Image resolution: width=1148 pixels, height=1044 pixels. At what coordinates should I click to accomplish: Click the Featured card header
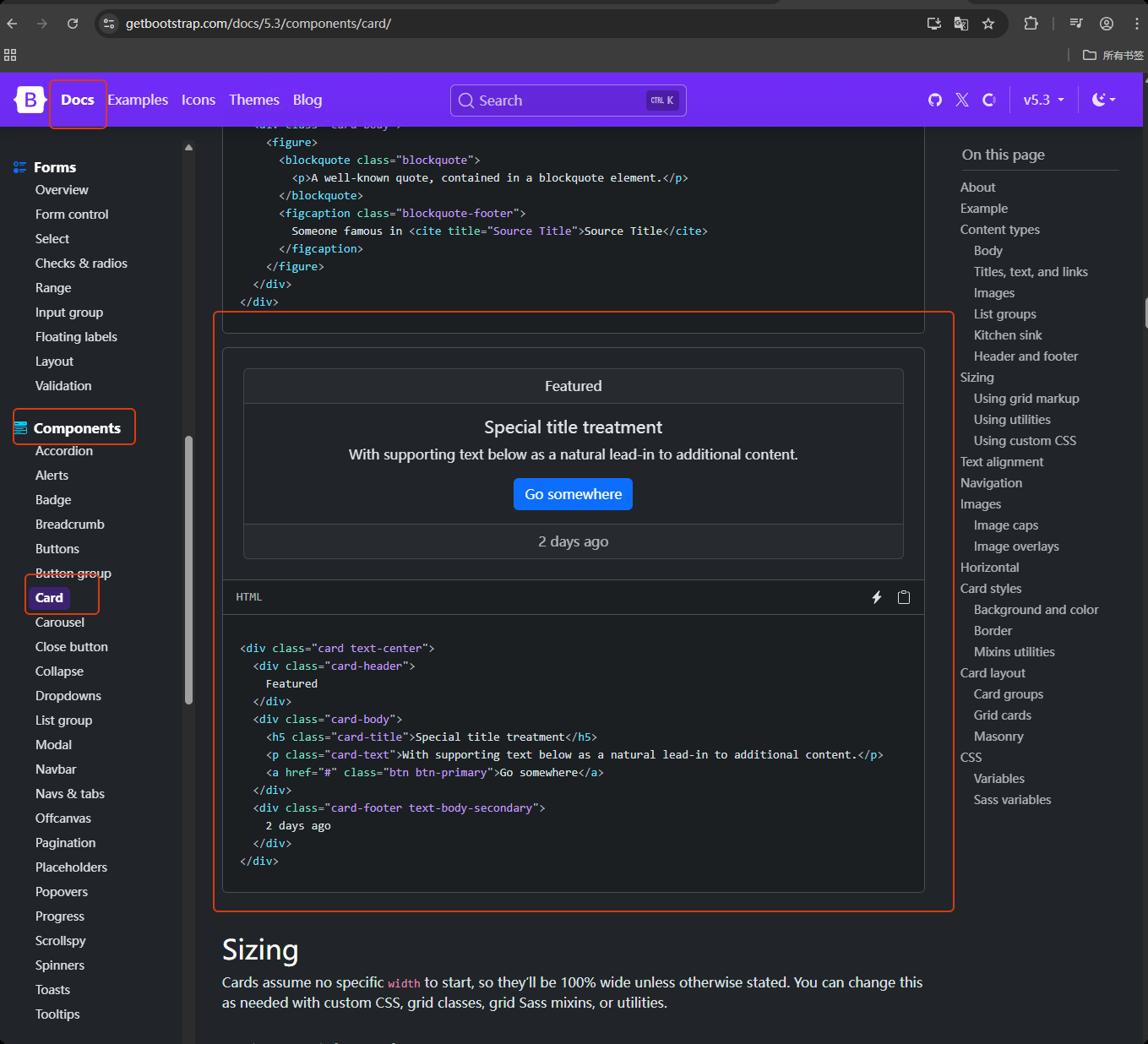pyautogui.click(x=573, y=386)
